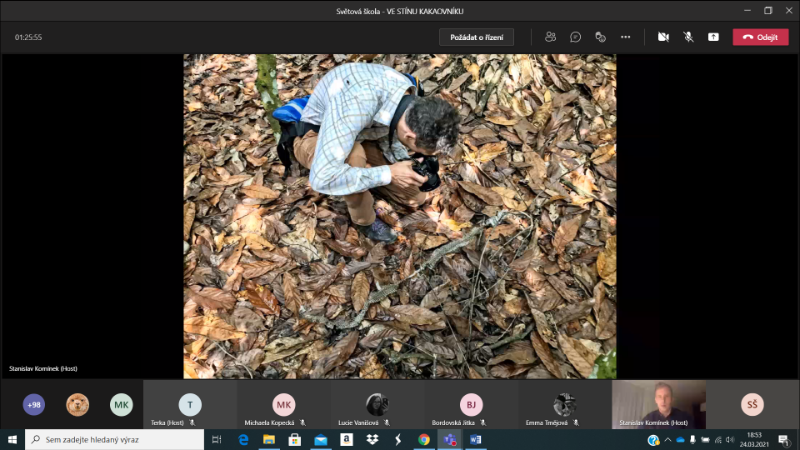
Task: Toggle the camera on
Action: point(662,37)
